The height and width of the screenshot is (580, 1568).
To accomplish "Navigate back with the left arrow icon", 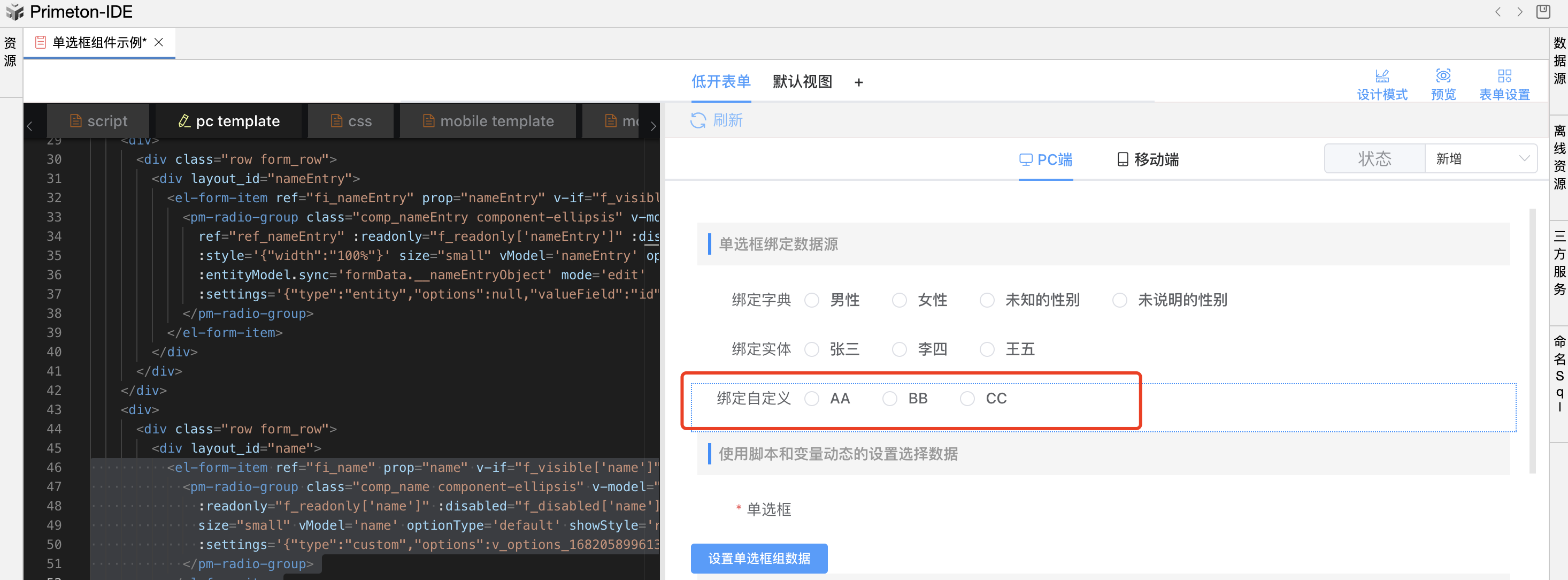I will (1498, 12).
